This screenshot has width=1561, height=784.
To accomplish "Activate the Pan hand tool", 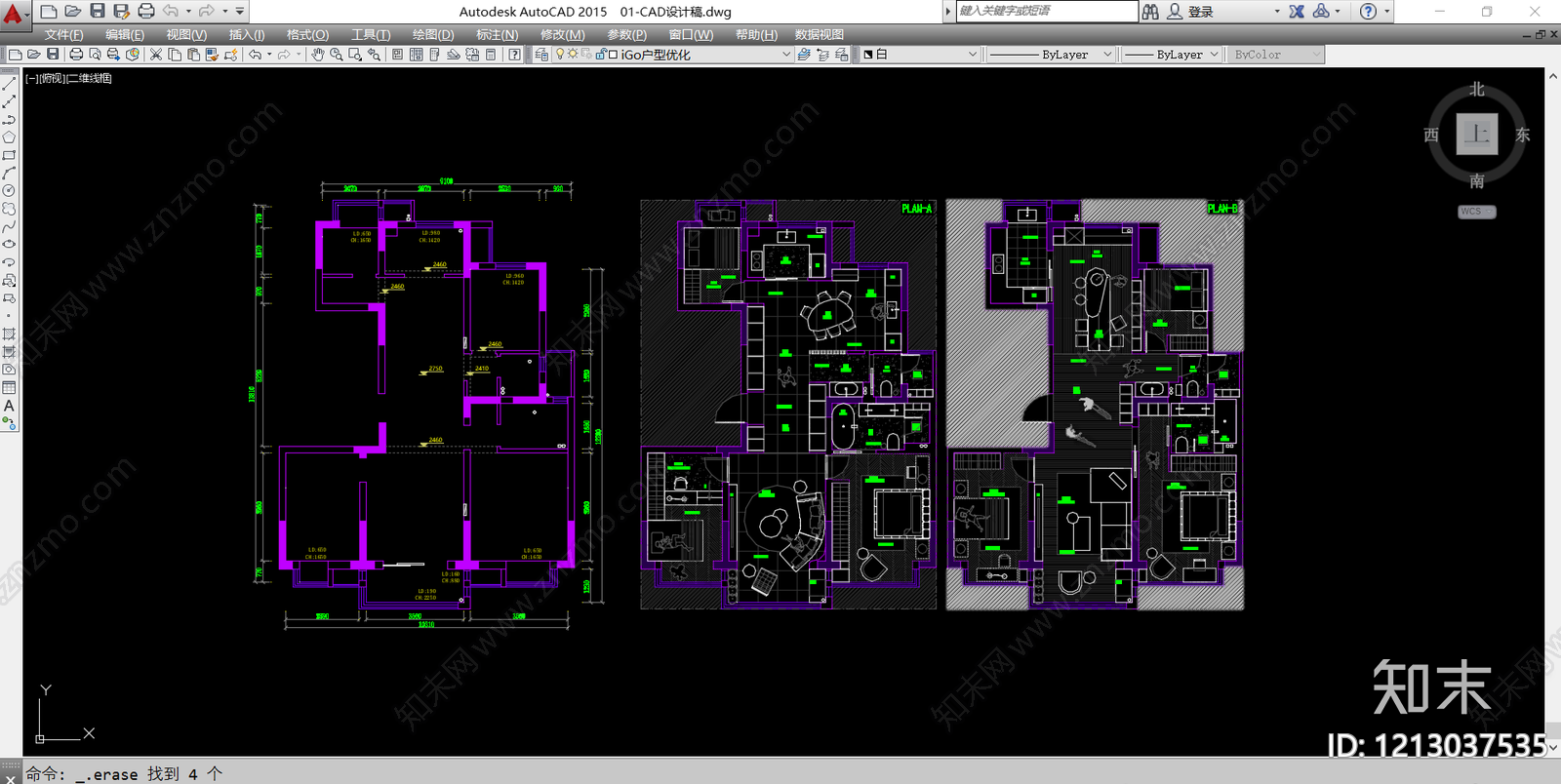I will click(x=318, y=55).
